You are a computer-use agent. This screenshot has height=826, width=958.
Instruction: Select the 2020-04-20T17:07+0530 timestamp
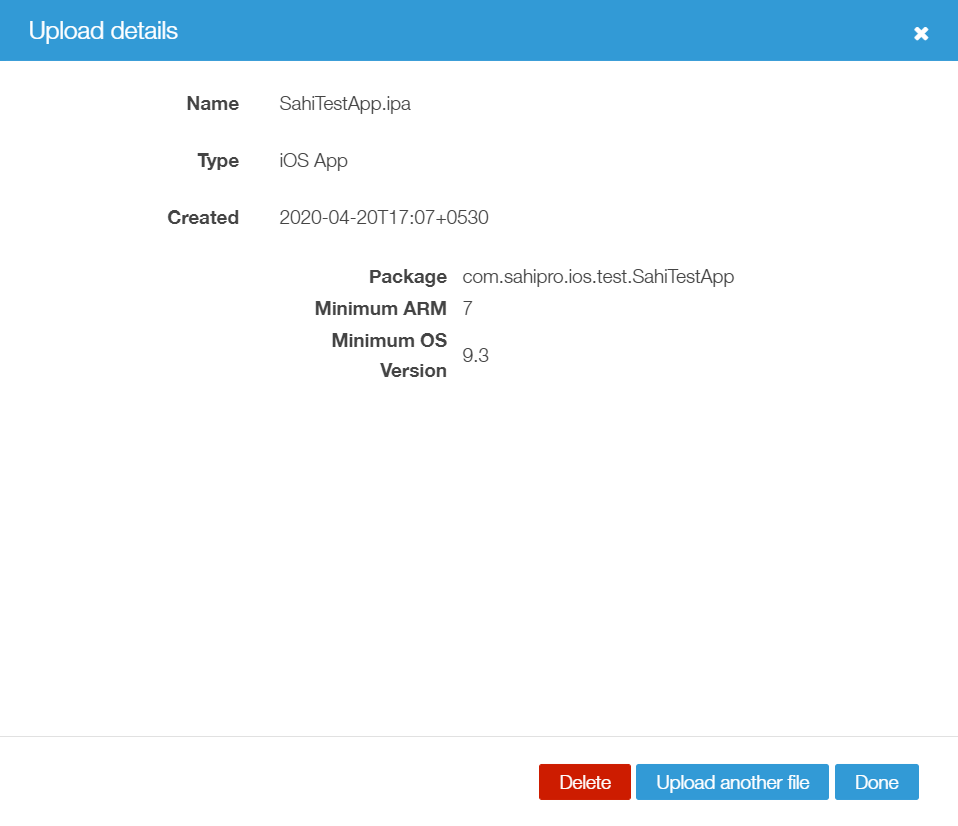click(x=384, y=218)
